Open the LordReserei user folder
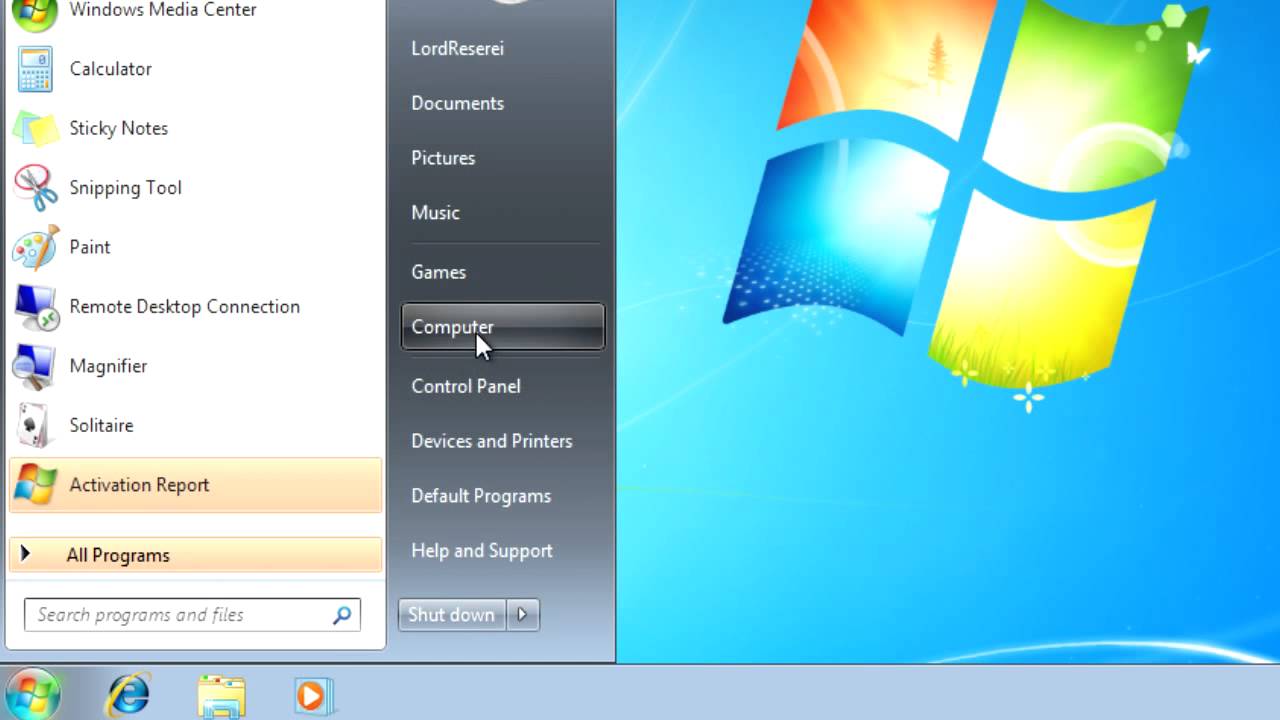The width and height of the screenshot is (1280, 720). point(457,48)
